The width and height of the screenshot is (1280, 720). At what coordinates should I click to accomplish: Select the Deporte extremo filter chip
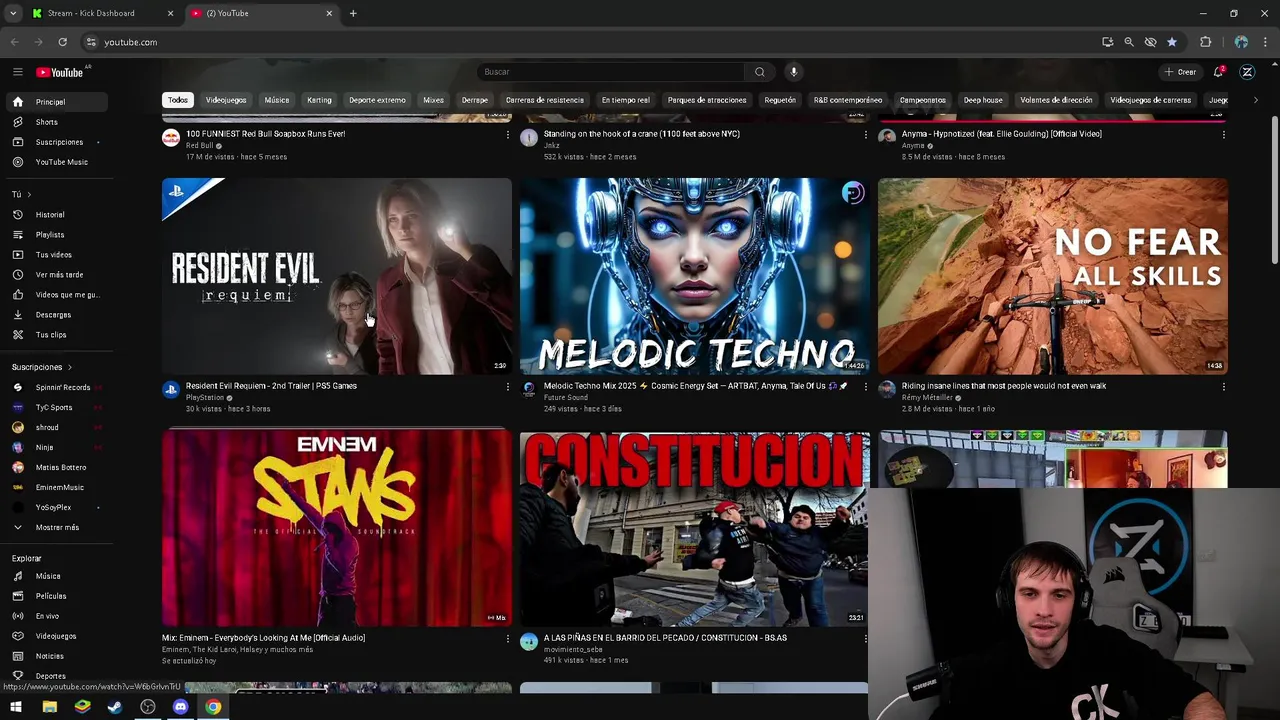pyautogui.click(x=377, y=100)
